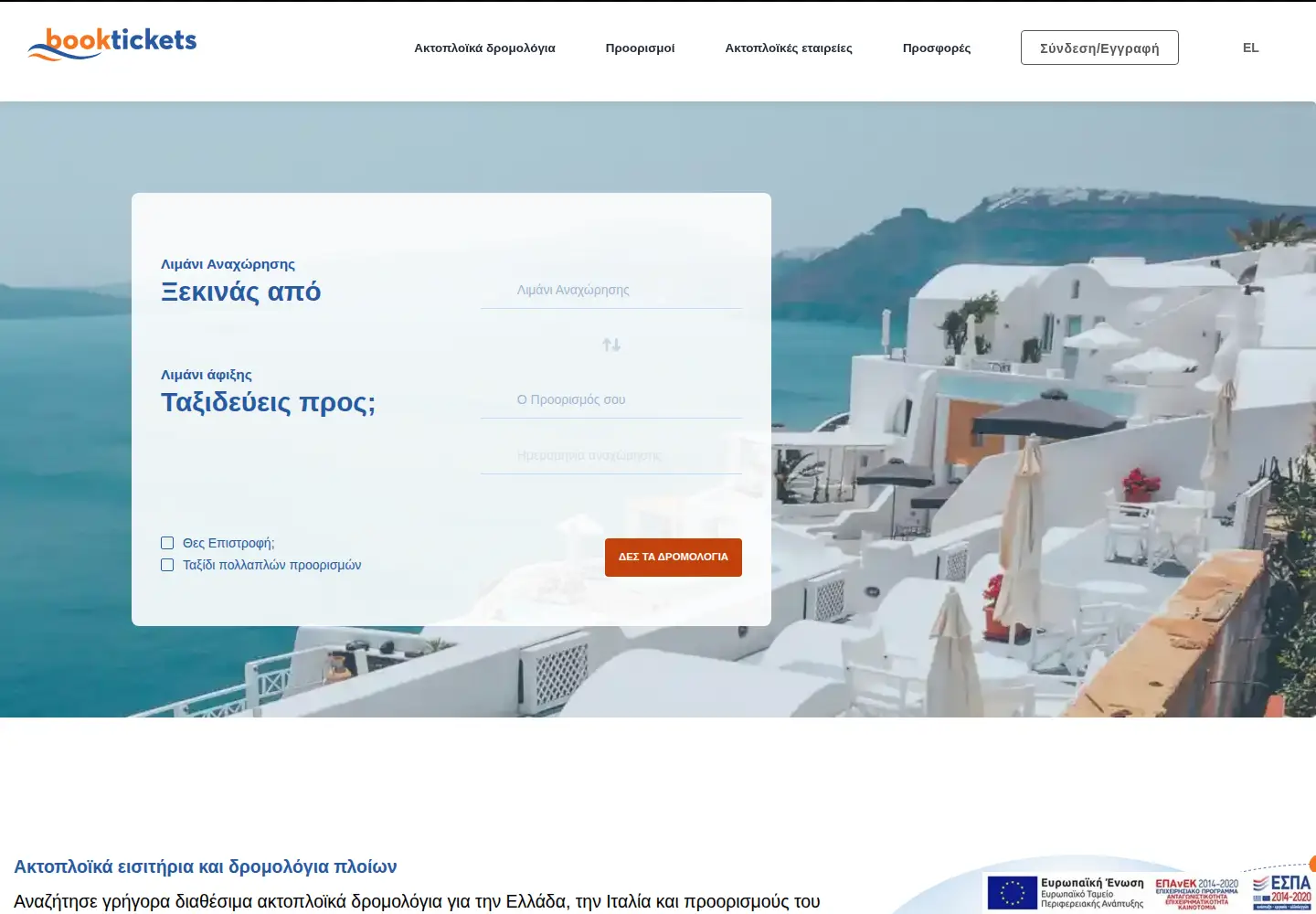Click the Σύνδεση/Εγγραφή button

tap(1099, 48)
